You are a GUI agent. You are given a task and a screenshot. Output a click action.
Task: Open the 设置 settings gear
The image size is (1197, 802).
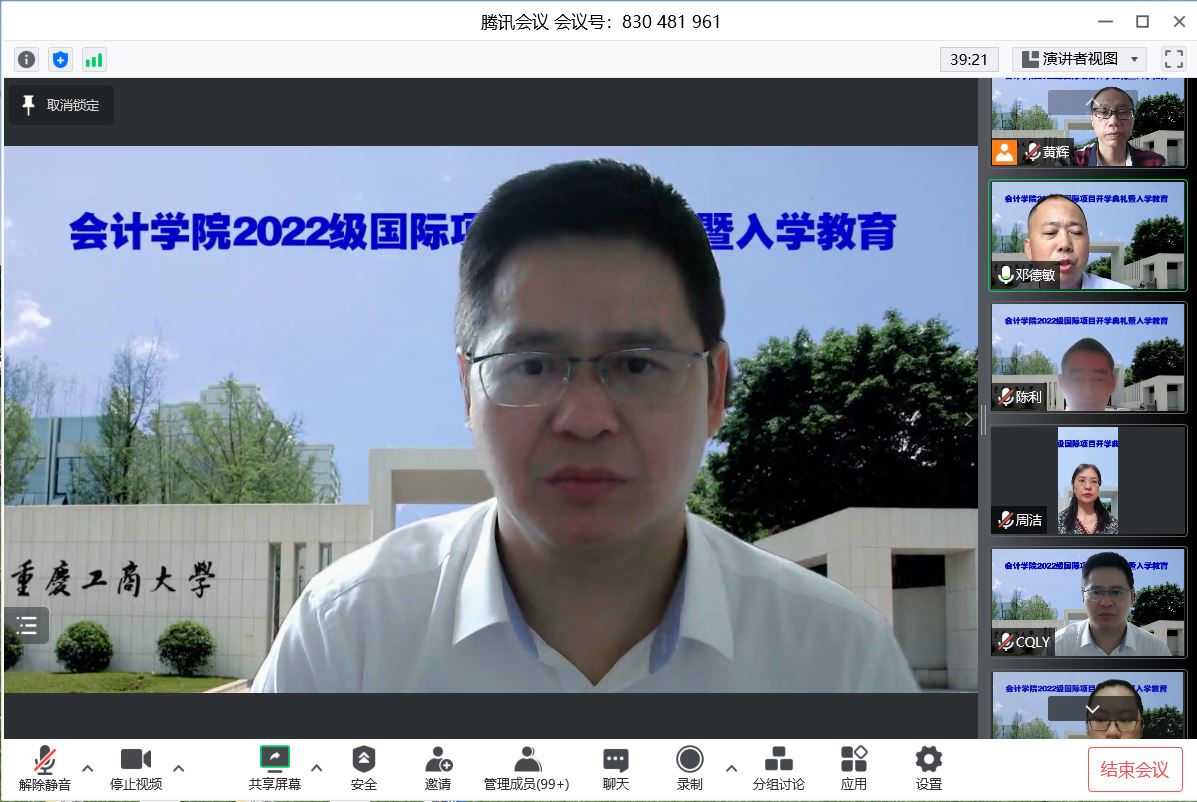[929, 768]
